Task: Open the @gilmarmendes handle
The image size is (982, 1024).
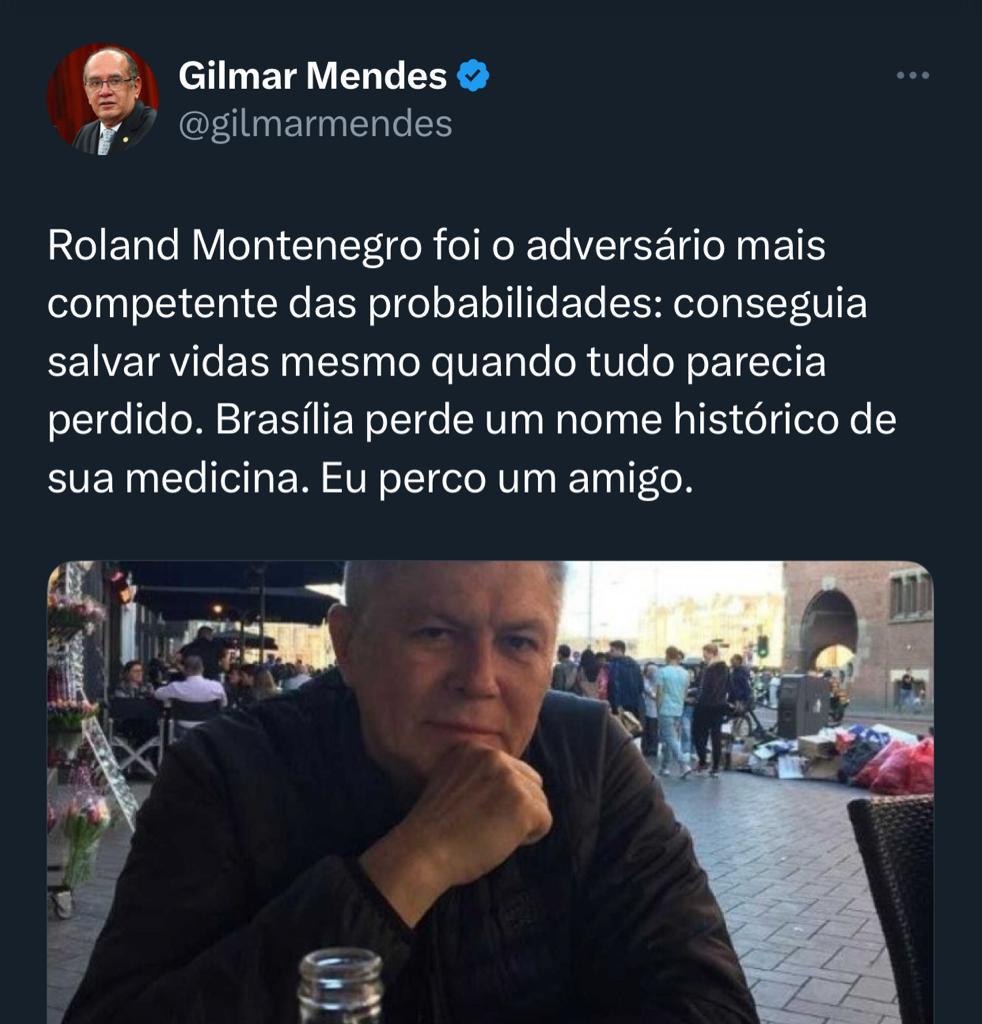Action: click(315, 124)
